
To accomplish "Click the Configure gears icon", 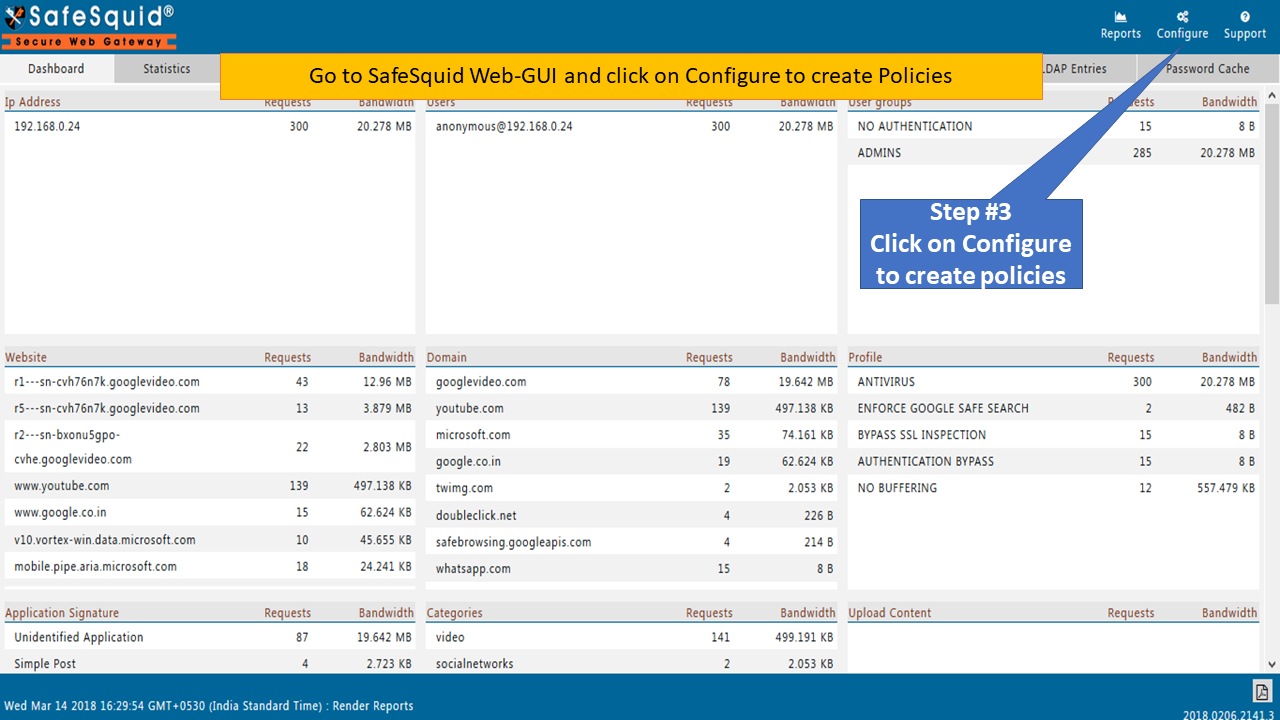I will pos(1182,17).
